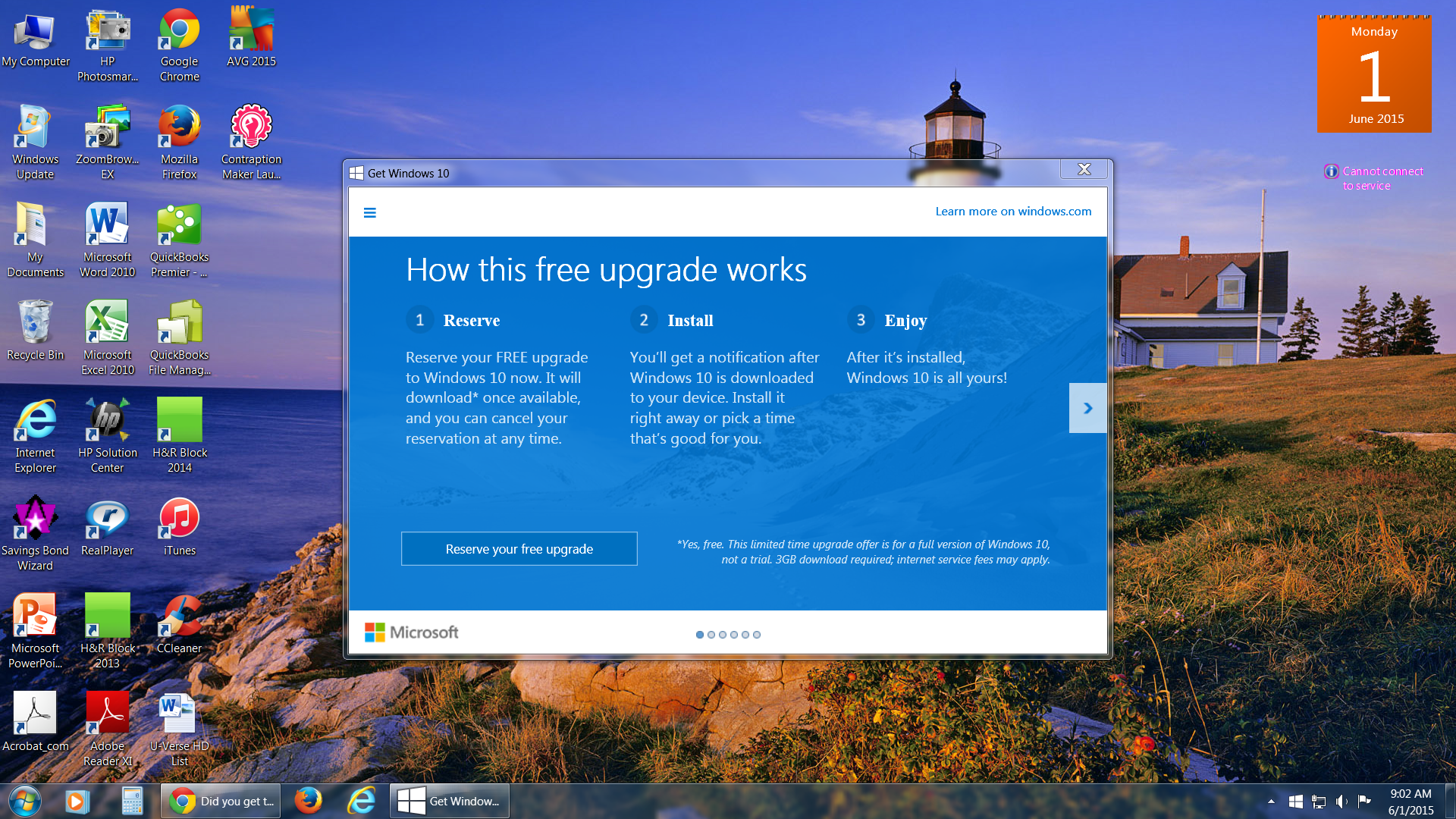Viewport: 1456px width, 819px height.
Task: Launch Internet Explorer from taskbar
Action: (x=362, y=801)
